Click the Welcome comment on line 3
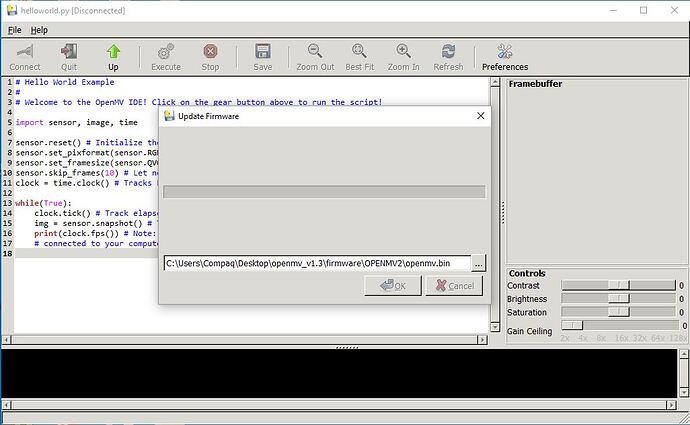 [x=198, y=102]
